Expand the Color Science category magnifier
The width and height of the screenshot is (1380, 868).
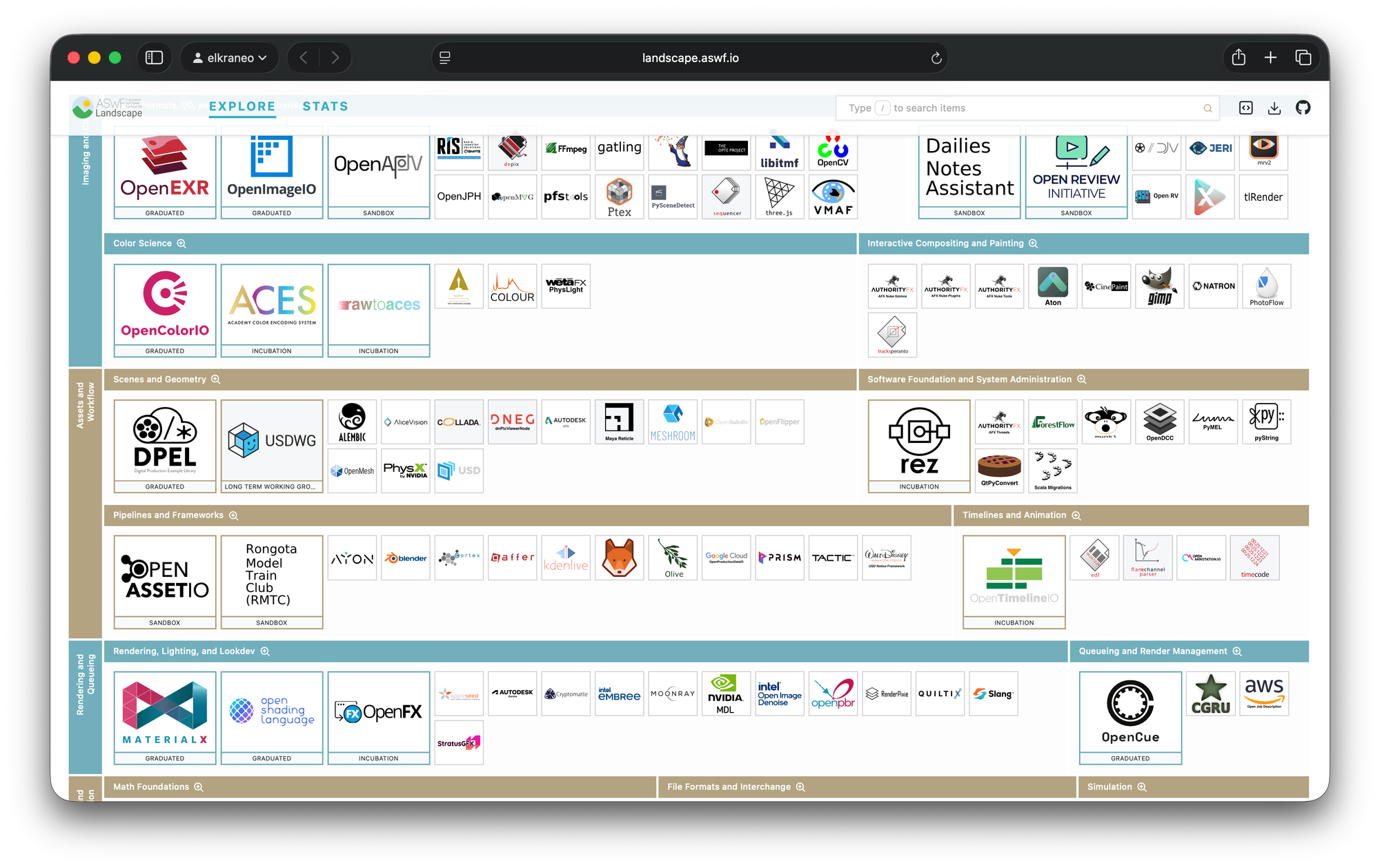click(x=181, y=244)
